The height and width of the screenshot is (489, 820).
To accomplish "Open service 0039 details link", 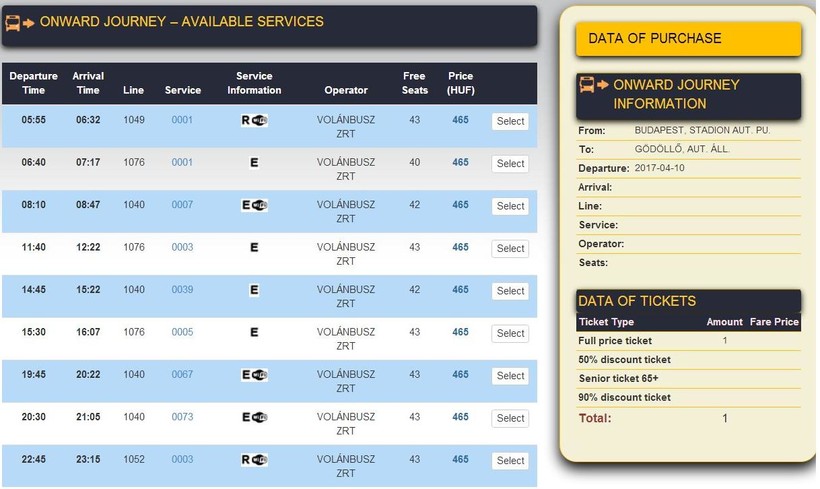I will point(182,290).
